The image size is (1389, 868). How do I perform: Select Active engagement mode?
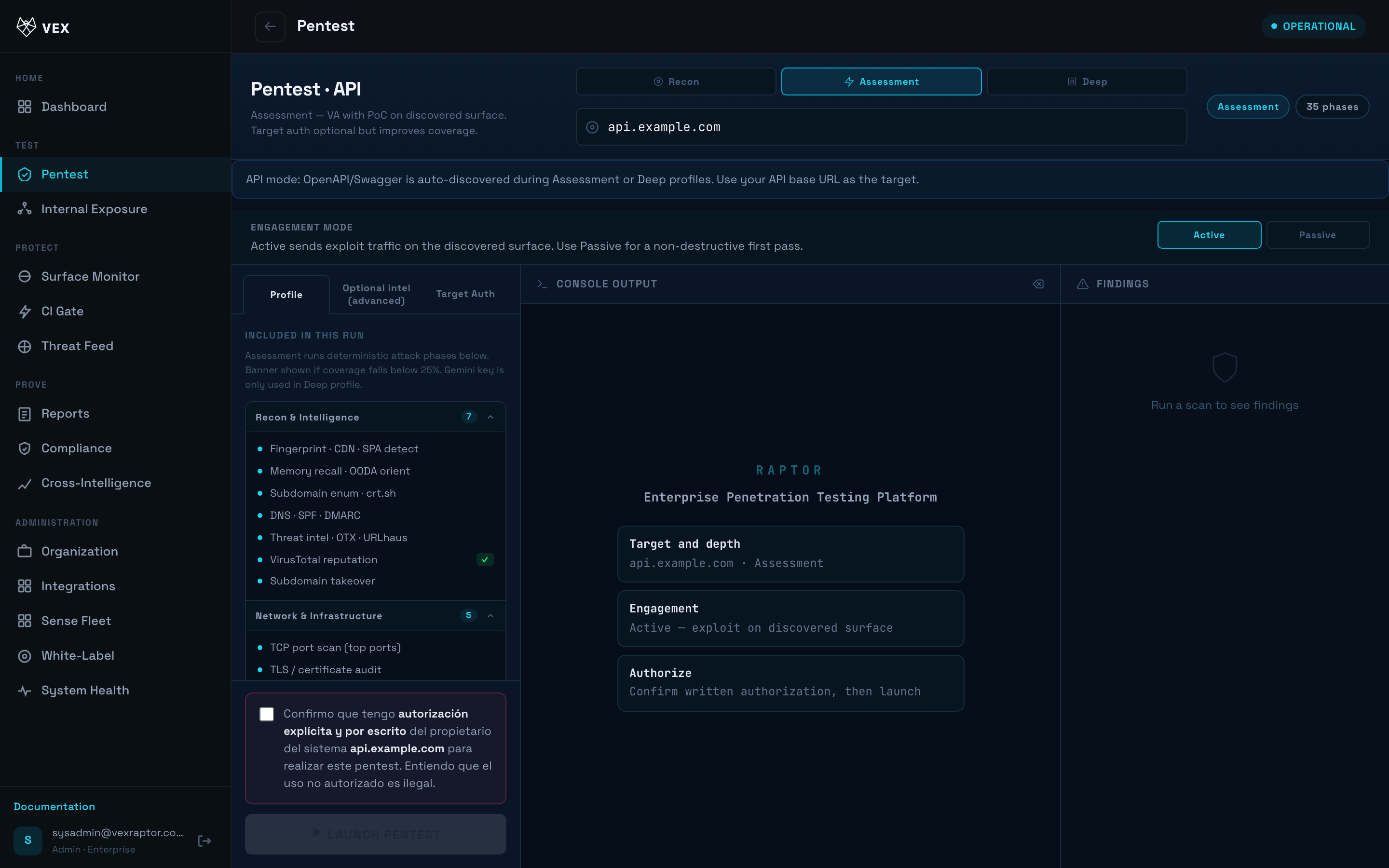(x=1209, y=235)
